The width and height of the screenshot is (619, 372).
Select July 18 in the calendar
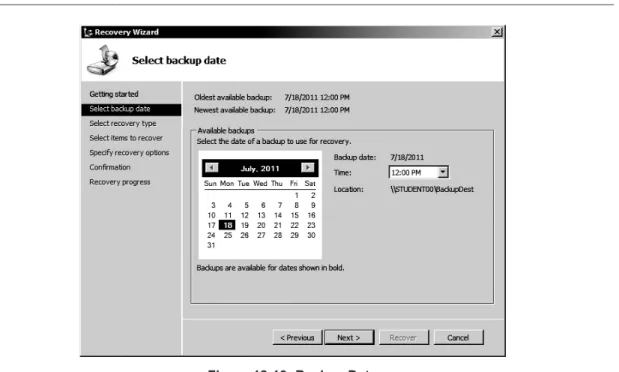tap(228, 225)
